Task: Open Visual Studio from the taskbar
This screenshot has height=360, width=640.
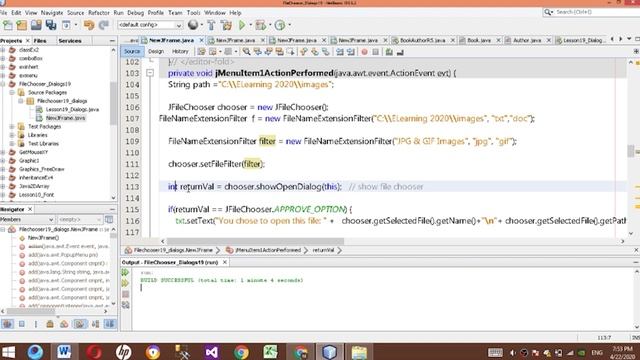Action: pyautogui.click(x=211, y=352)
